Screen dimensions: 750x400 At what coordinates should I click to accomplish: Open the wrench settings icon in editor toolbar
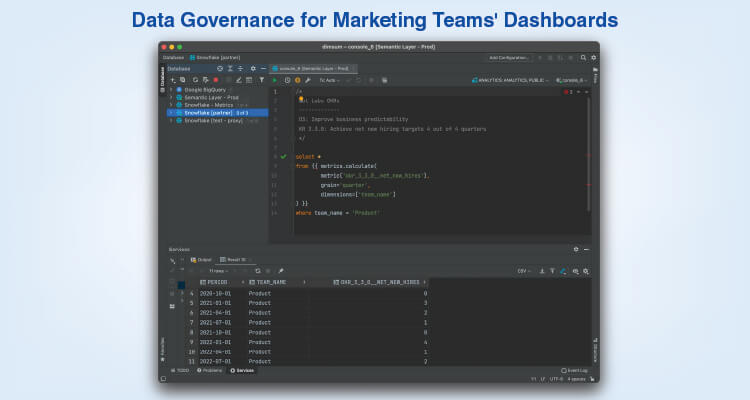tap(308, 80)
